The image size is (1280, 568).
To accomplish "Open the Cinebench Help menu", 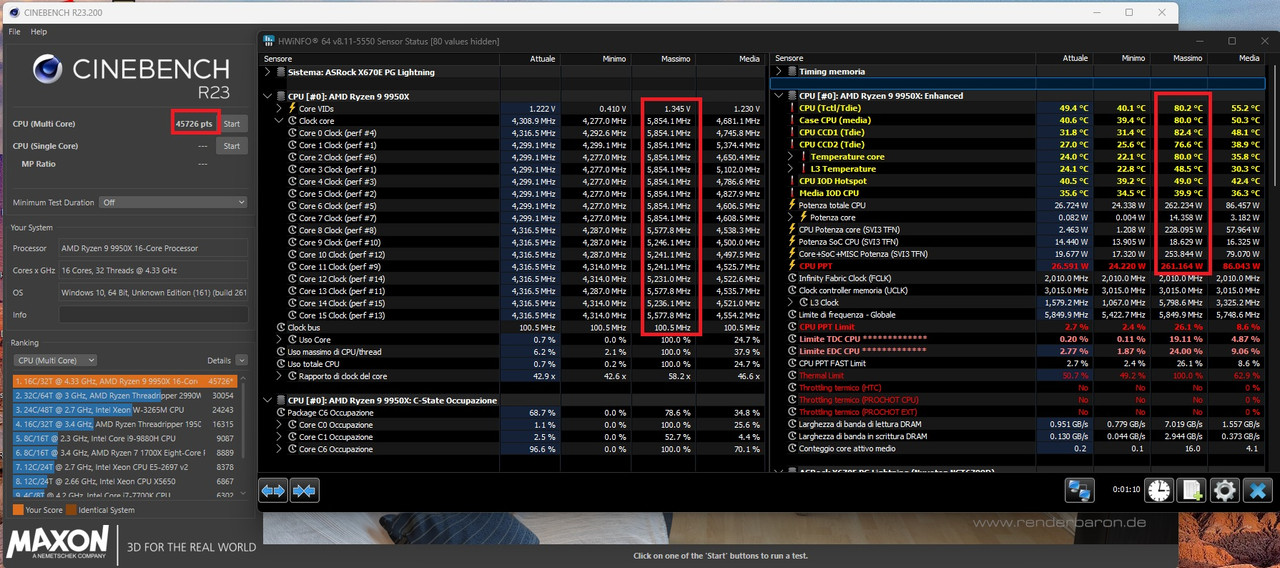I will click(x=39, y=32).
